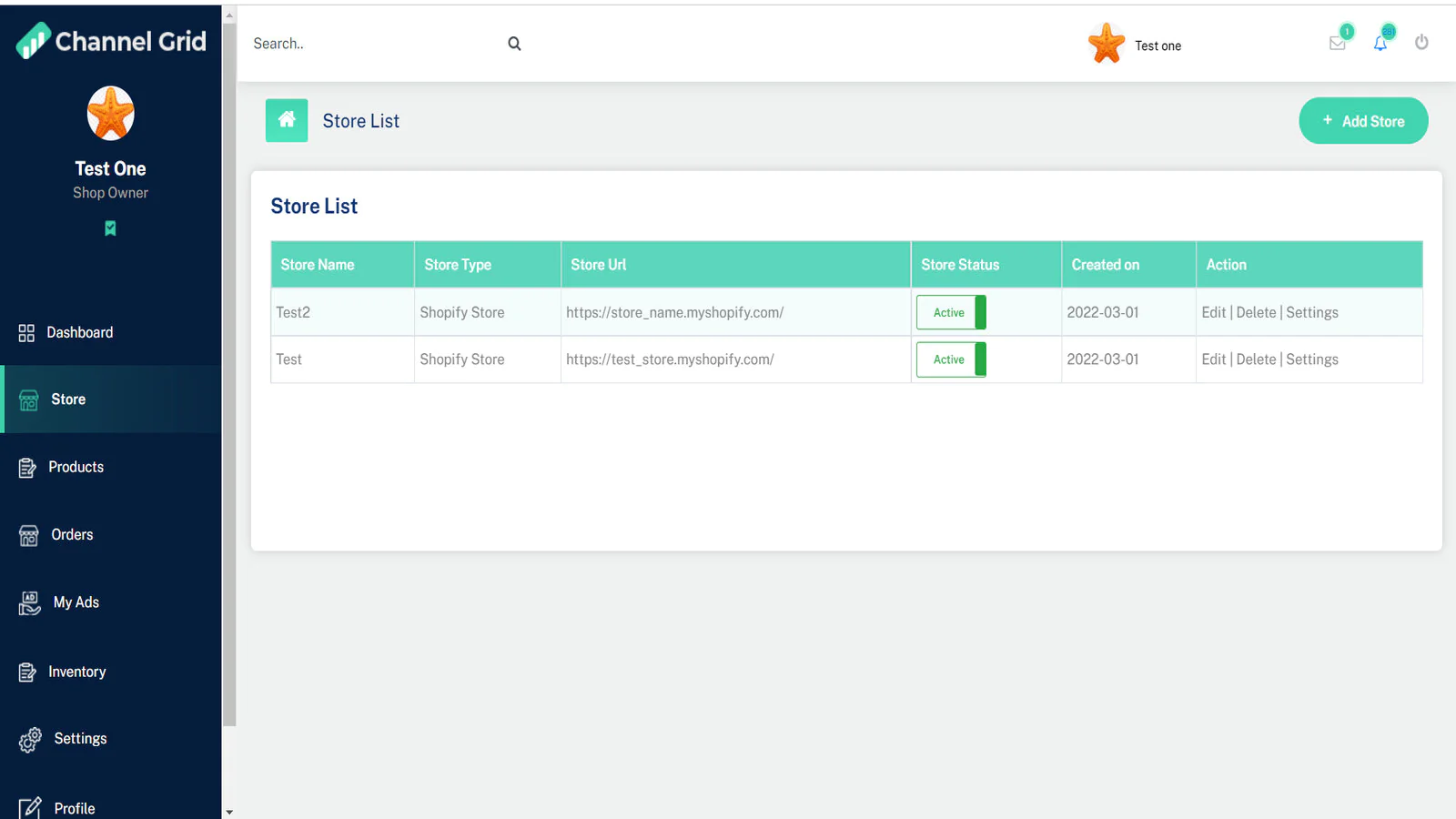Screen dimensions: 1456x819
Task: Click the home icon beside Store List
Action: [287, 120]
